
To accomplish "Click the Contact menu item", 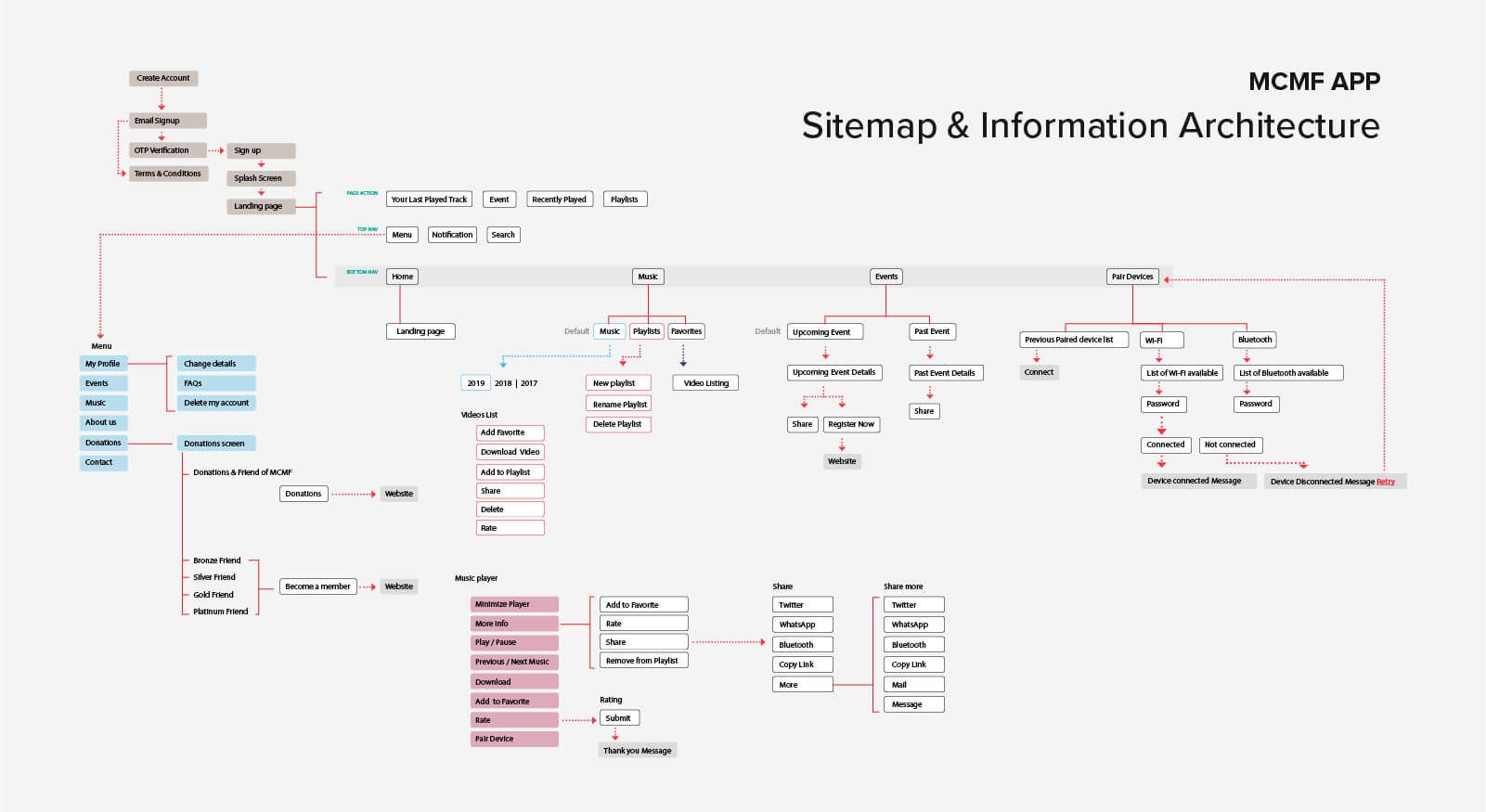I will coord(104,462).
